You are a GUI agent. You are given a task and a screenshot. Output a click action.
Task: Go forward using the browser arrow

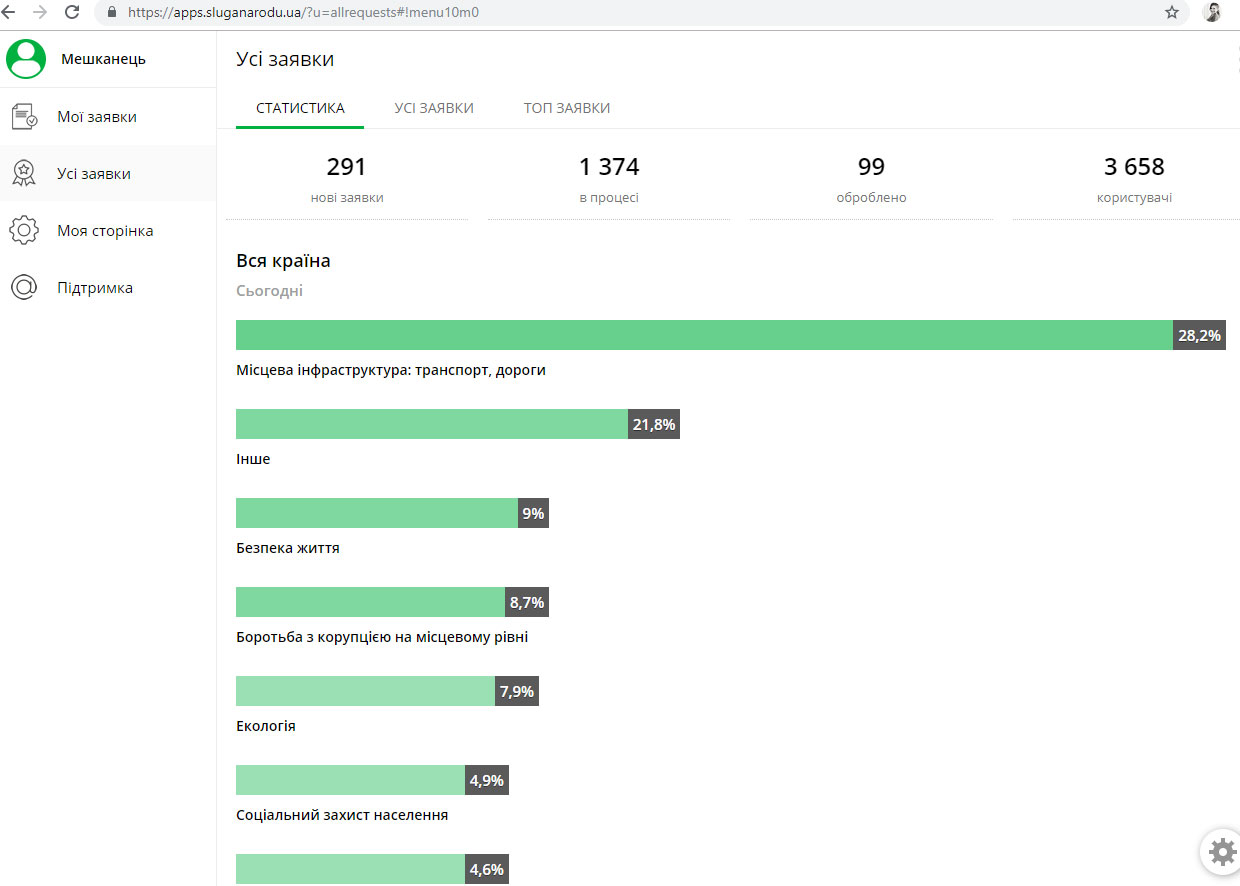40,13
